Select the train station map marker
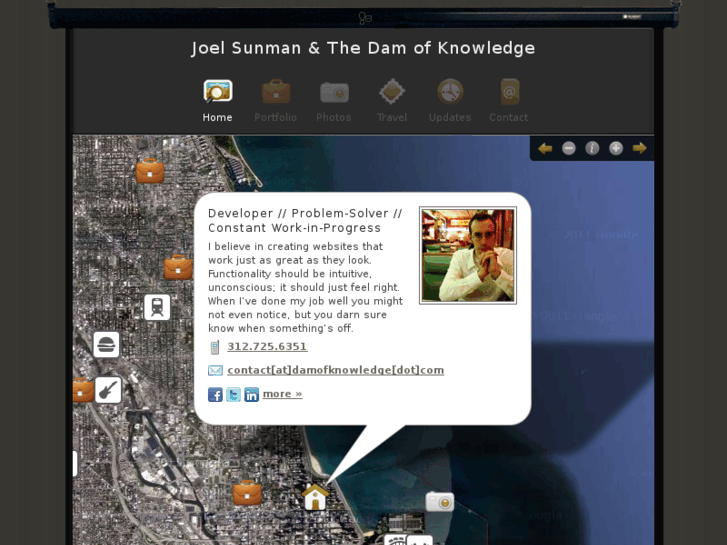 (x=157, y=307)
